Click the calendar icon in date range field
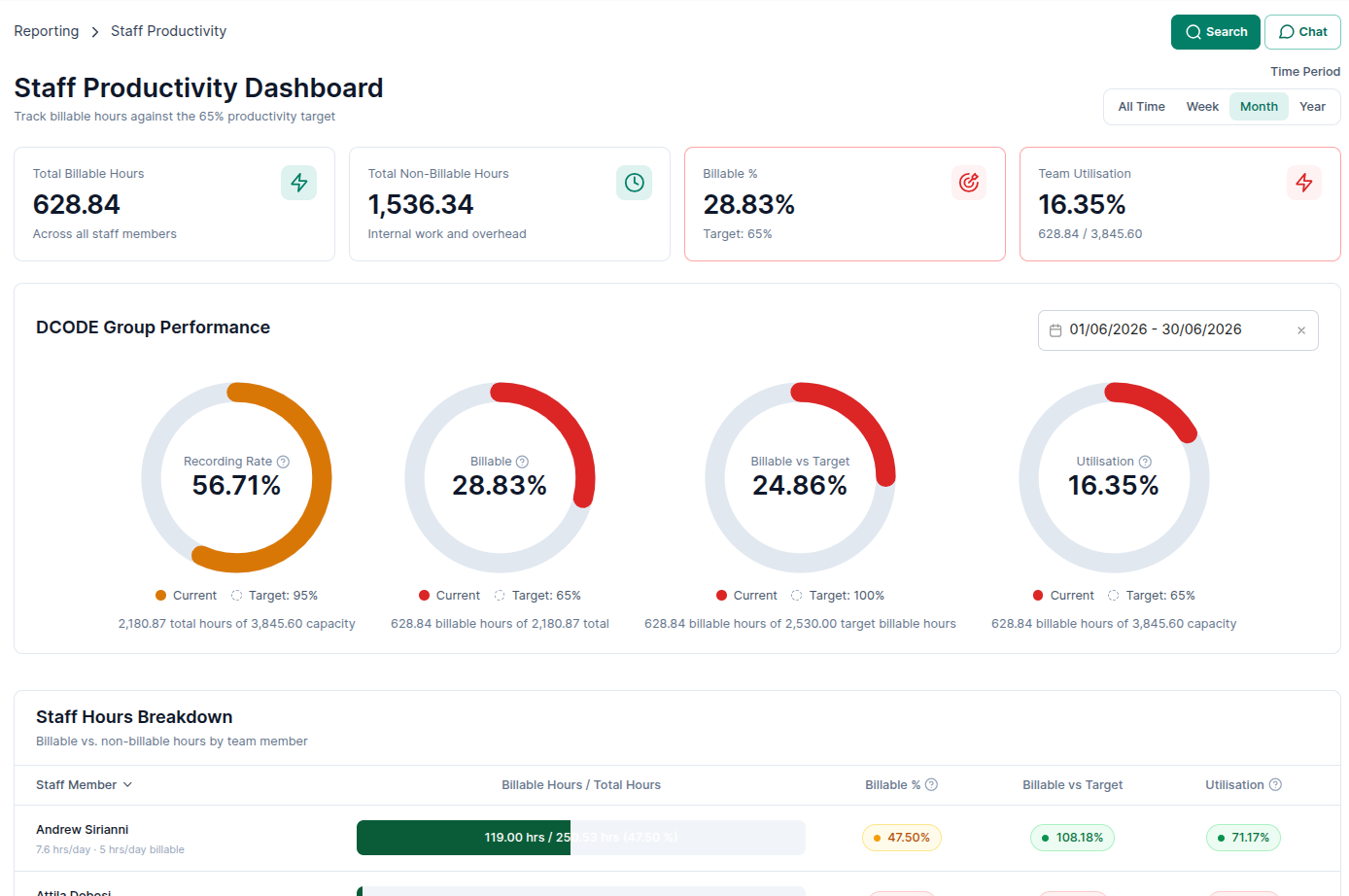1349x896 pixels. click(x=1055, y=330)
